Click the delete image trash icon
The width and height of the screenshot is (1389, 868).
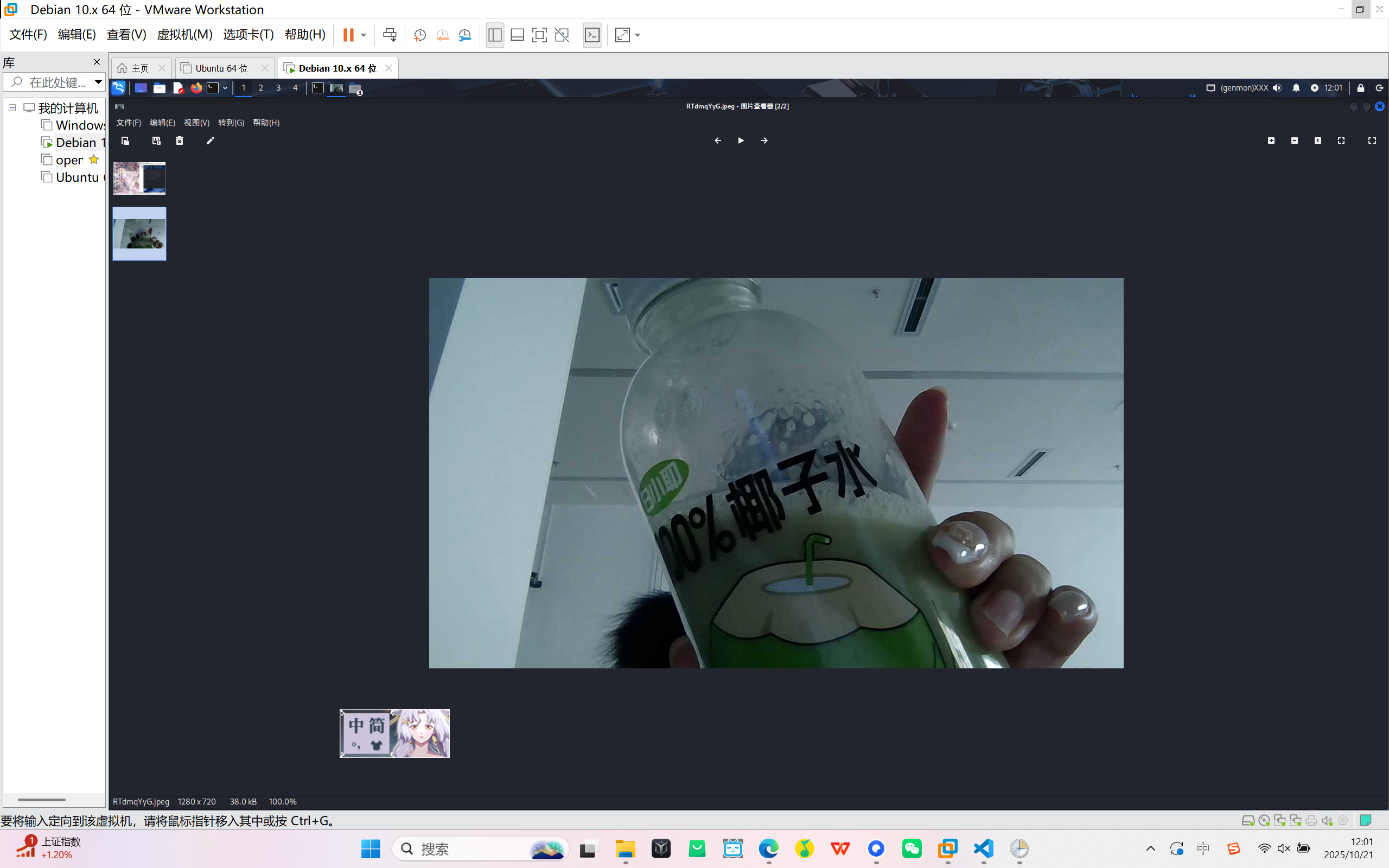(180, 141)
